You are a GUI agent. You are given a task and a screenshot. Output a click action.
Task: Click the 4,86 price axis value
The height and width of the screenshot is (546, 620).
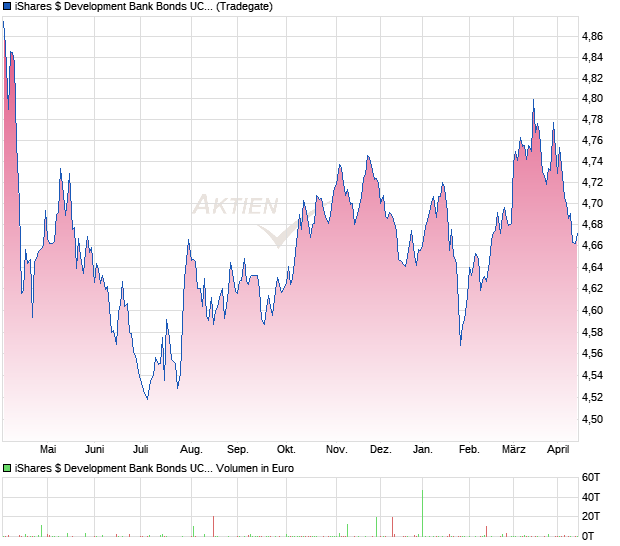pos(592,37)
